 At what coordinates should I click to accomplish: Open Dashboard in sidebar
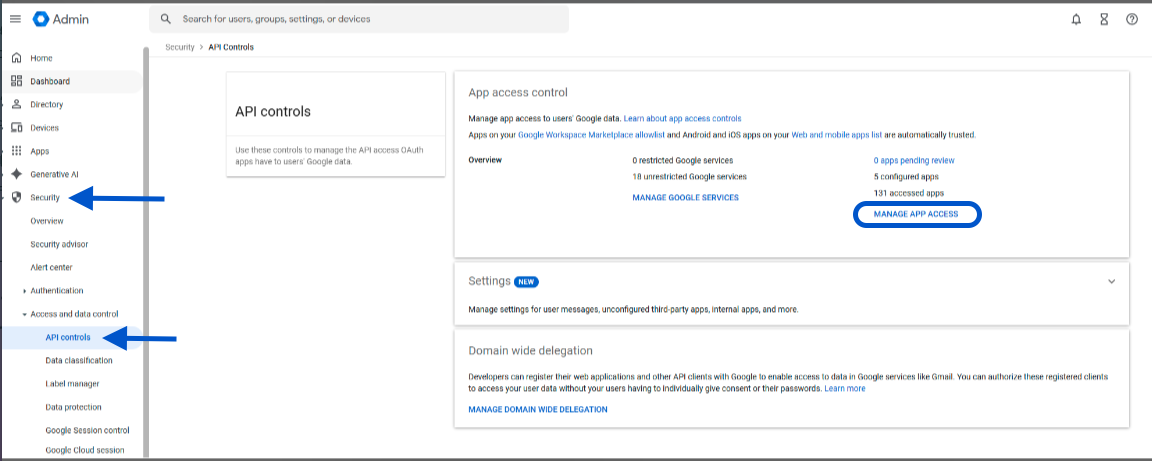50,82
